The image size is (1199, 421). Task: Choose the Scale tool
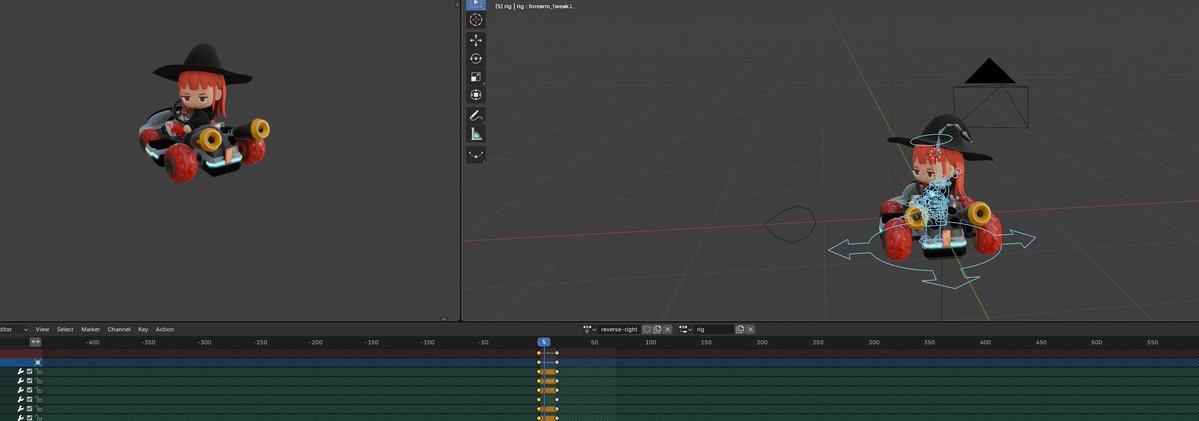click(x=476, y=77)
